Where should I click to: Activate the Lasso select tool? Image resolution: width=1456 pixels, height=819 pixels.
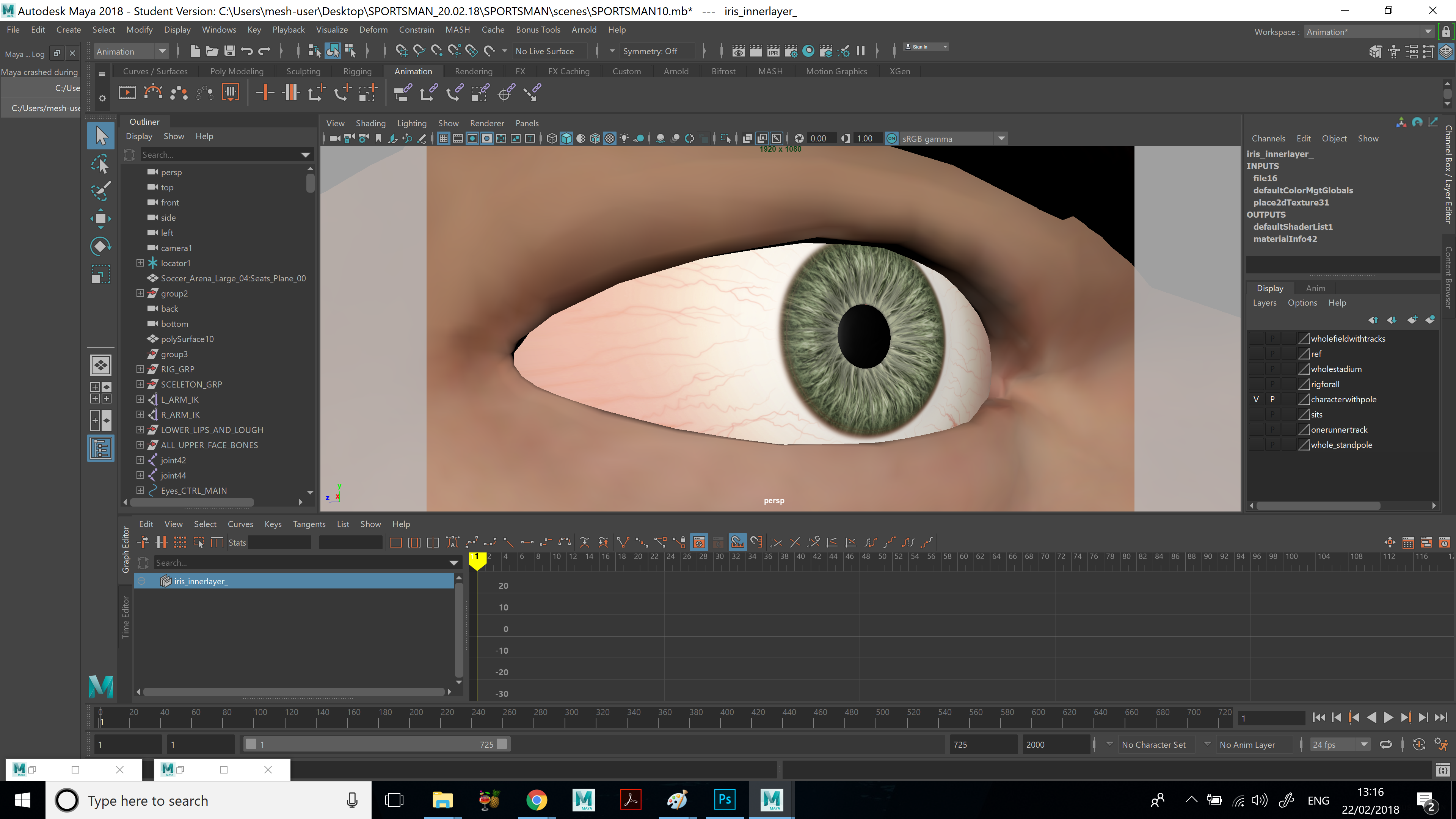tap(100, 164)
